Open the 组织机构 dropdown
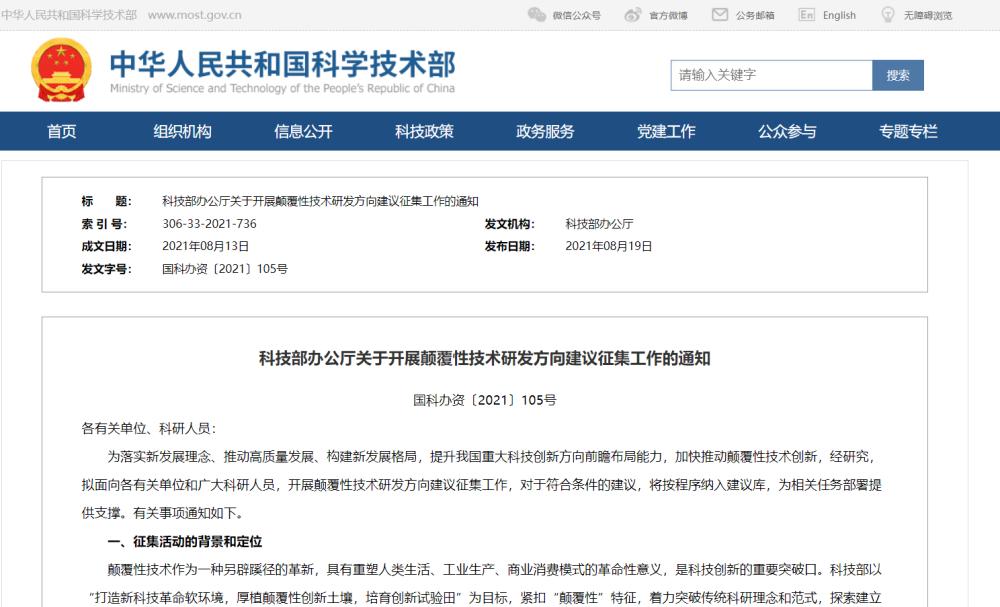The image size is (1000, 607). coord(181,131)
